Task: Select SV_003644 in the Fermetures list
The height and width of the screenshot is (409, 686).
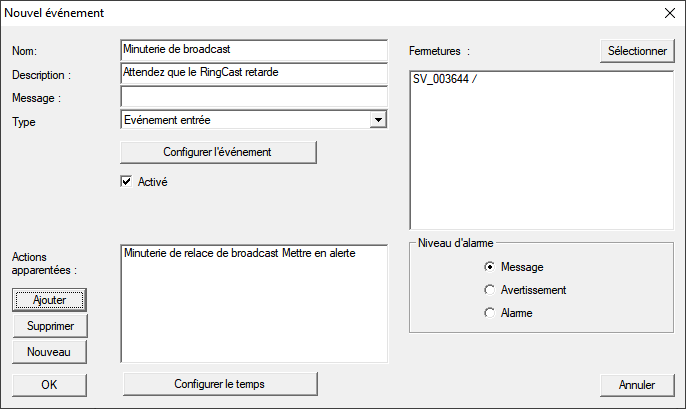Action: 445,79
